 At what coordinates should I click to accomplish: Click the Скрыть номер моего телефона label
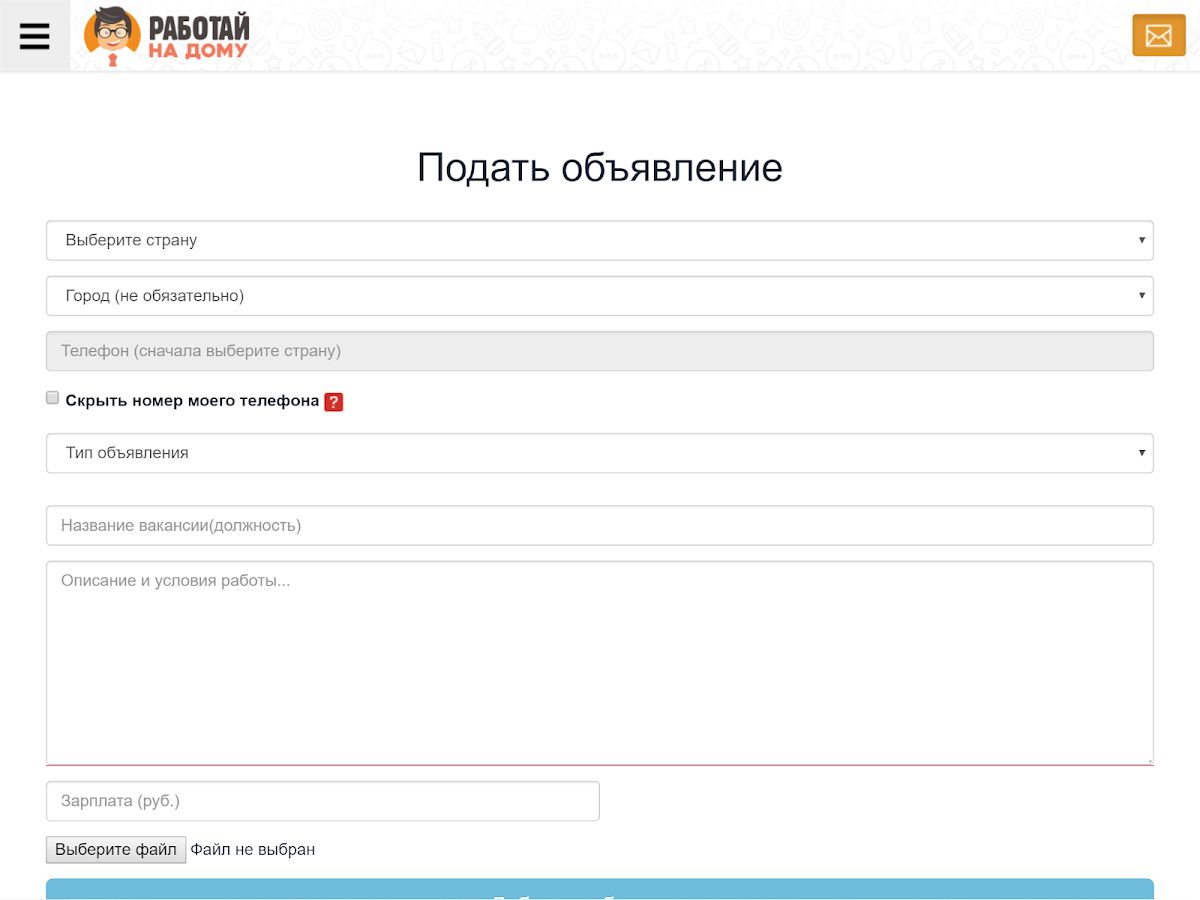(192, 401)
